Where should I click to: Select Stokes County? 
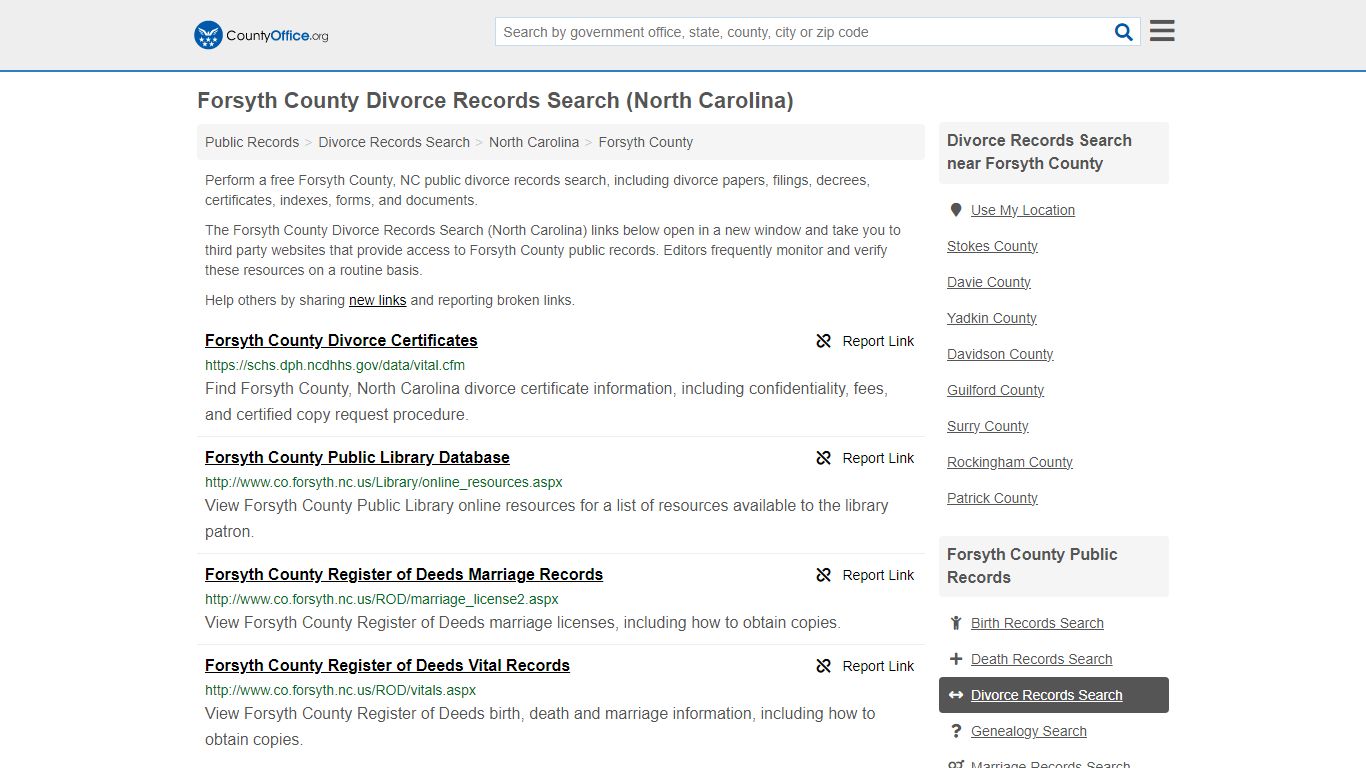point(992,246)
